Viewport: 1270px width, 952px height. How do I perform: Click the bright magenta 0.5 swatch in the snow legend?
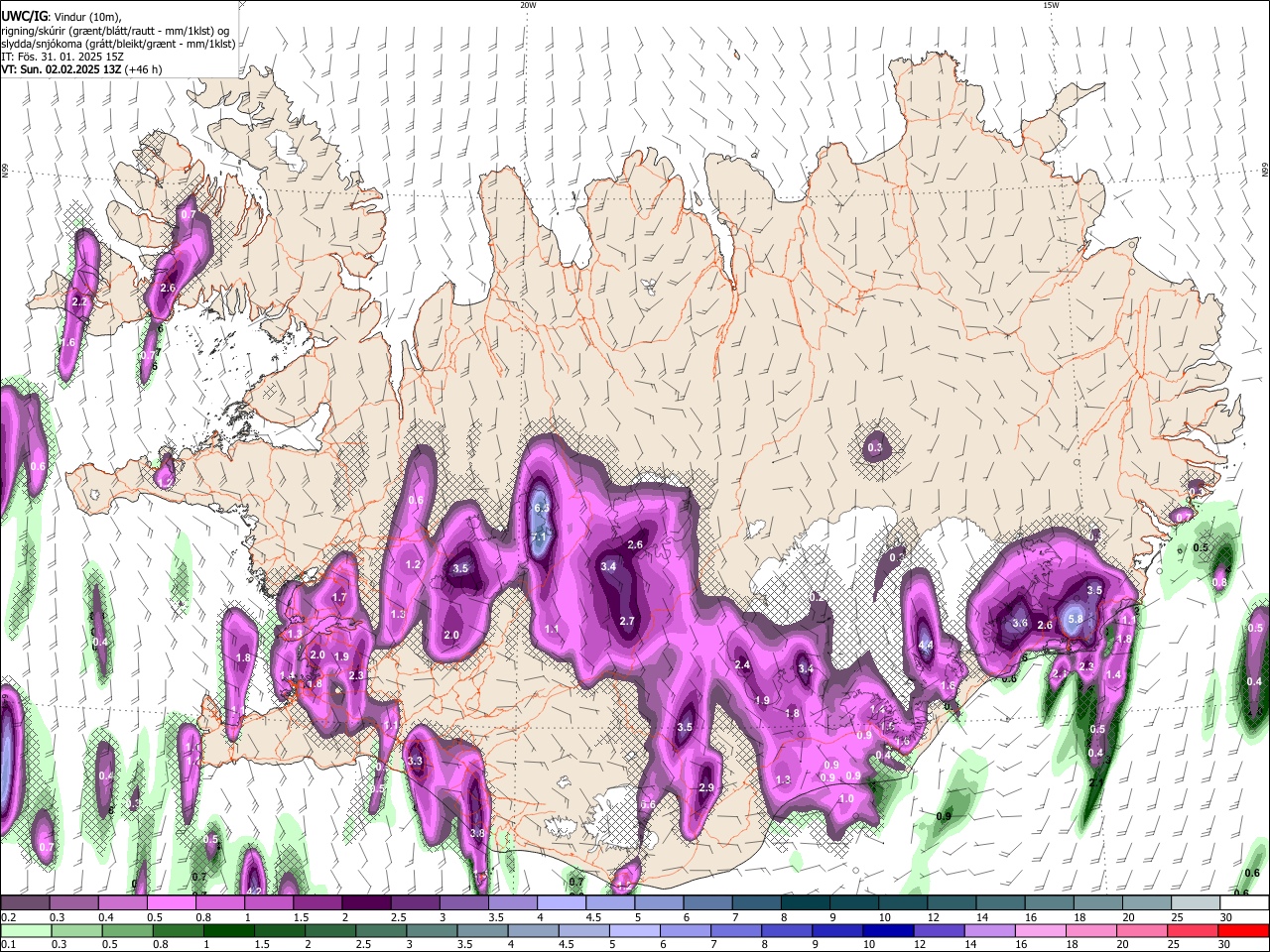(171, 903)
